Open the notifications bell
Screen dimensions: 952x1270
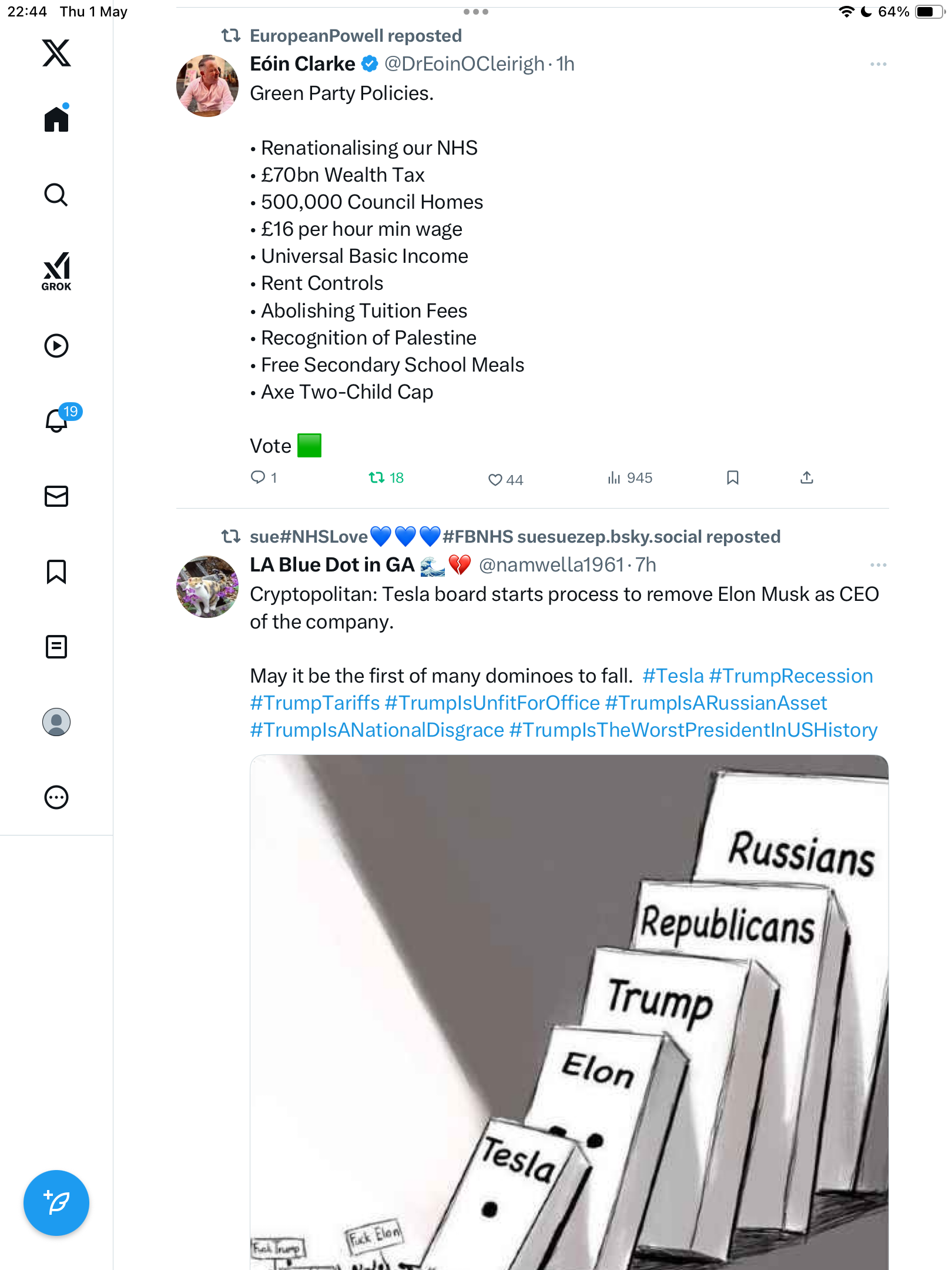click(57, 420)
